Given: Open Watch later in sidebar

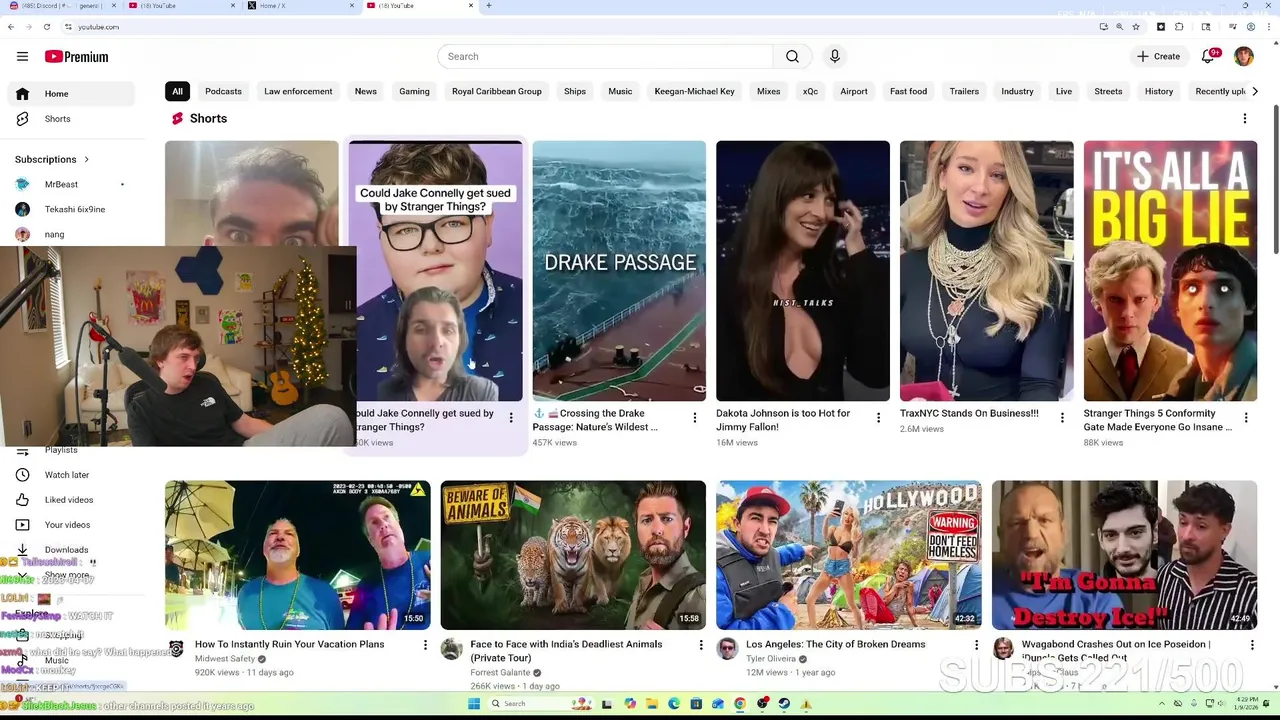Looking at the screenshot, I should click(66, 475).
